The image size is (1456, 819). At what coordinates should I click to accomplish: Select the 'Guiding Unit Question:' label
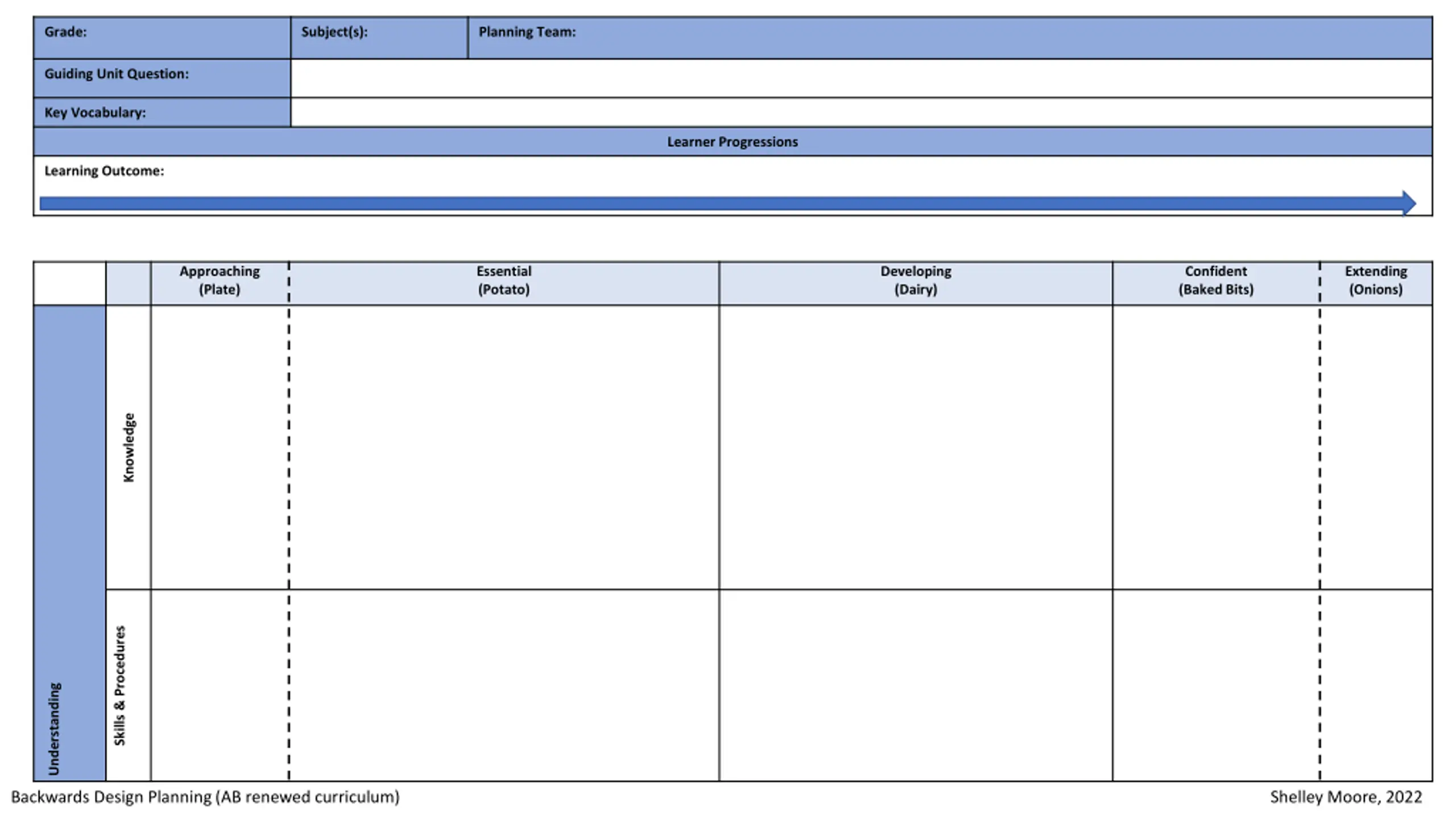(x=117, y=74)
